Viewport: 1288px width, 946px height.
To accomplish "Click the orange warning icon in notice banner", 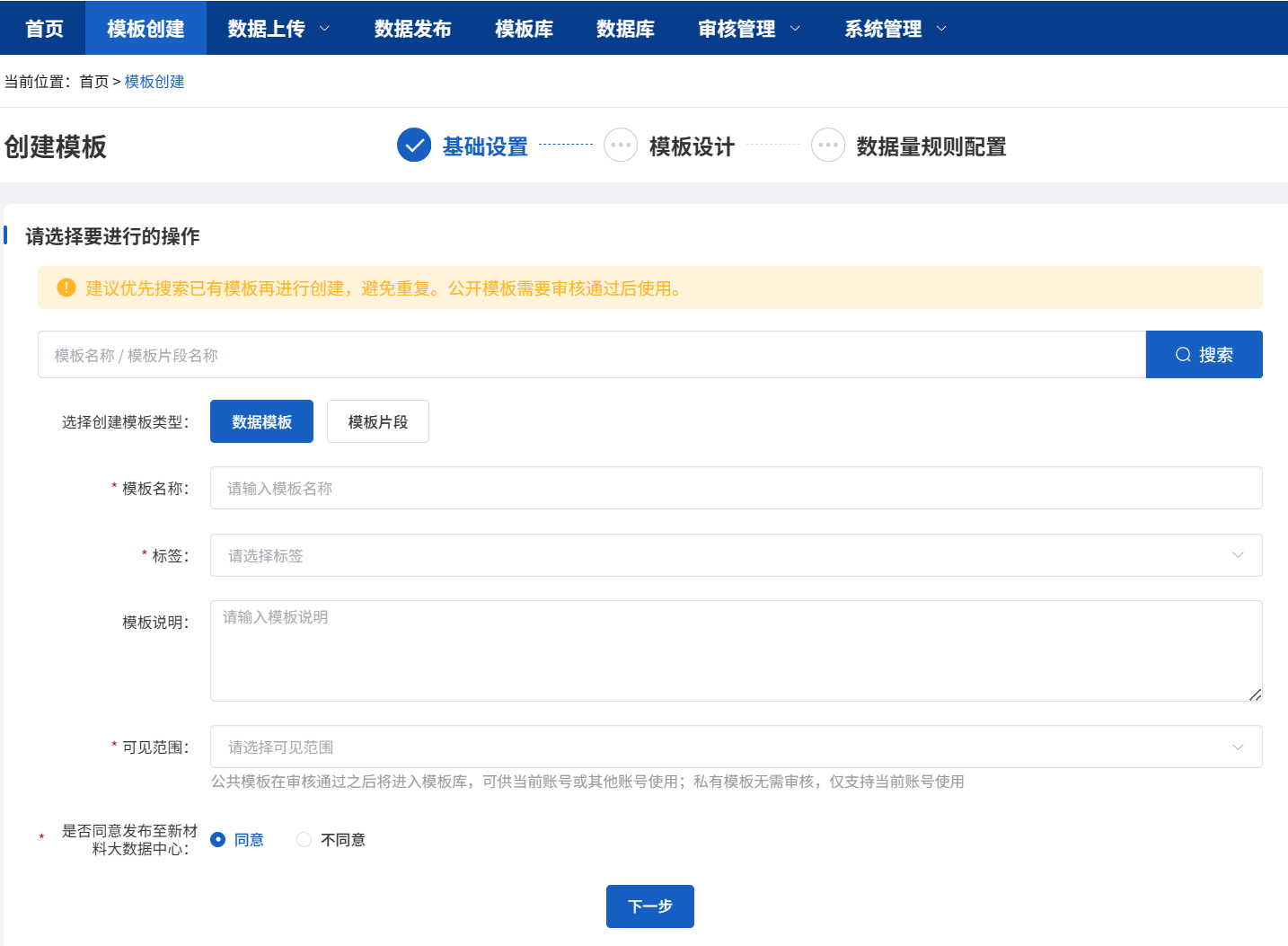I will (x=66, y=287).
